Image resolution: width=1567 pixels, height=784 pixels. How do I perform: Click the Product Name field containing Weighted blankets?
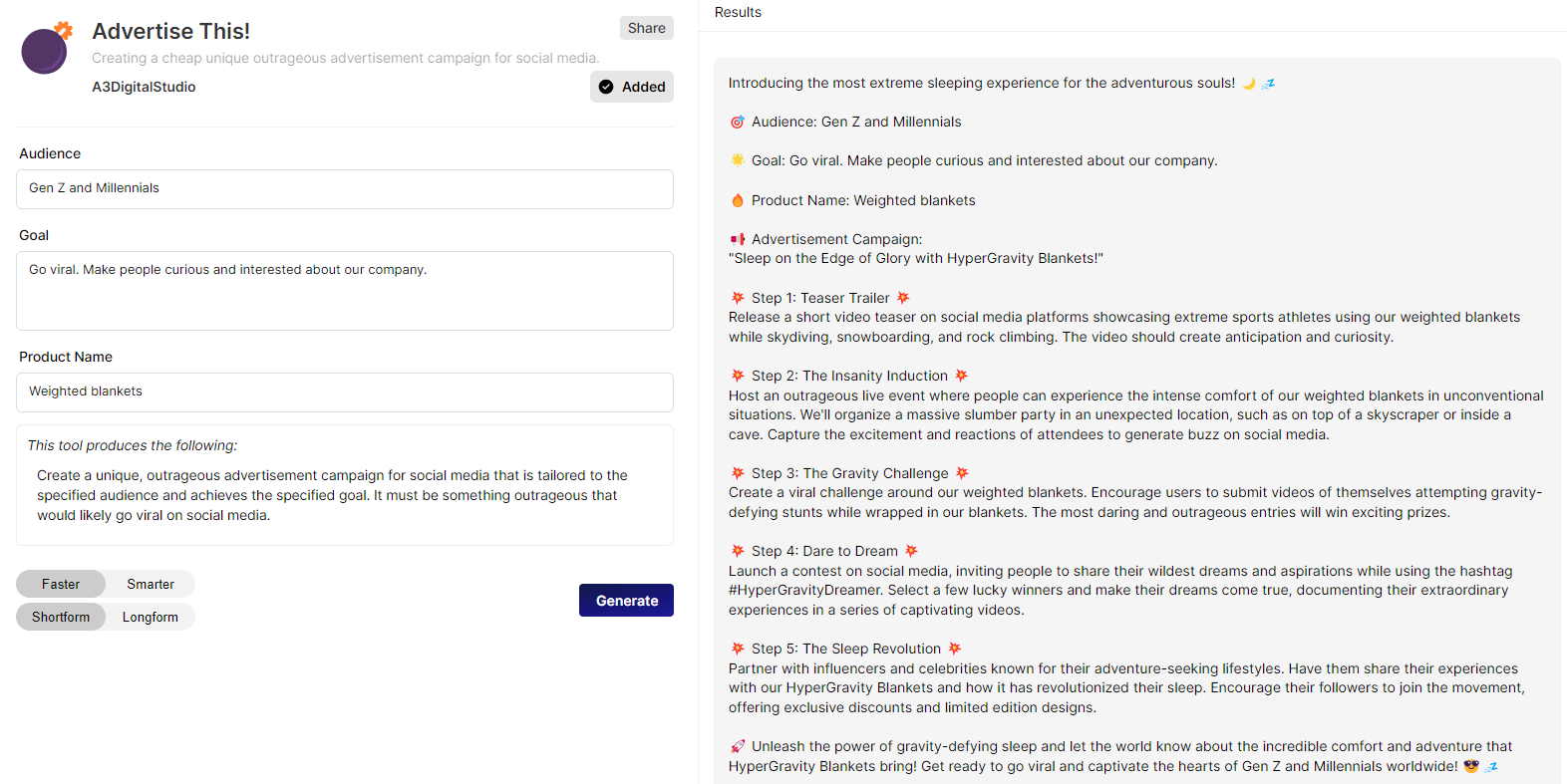(x=344, y=392)
